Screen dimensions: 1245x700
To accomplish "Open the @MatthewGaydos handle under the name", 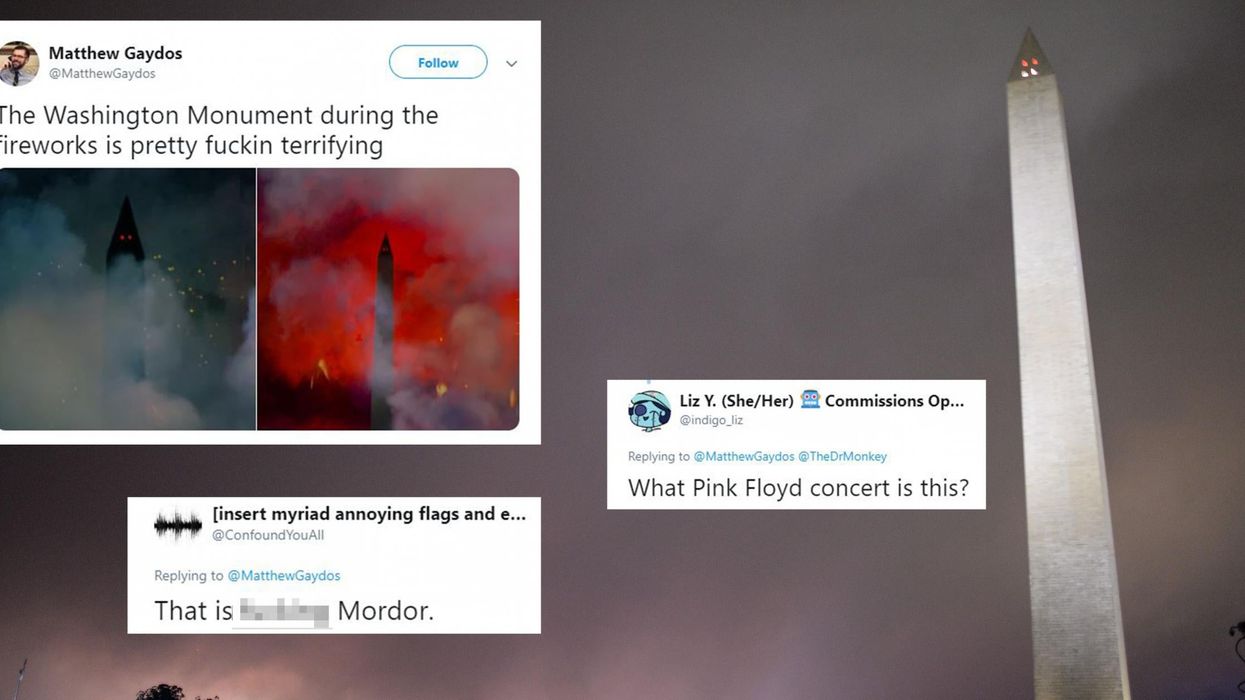I will [102, 74].
